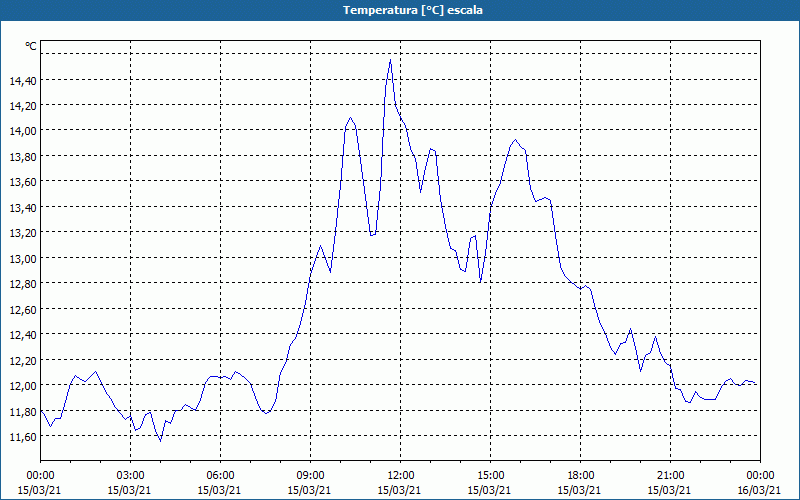Select the 14,00 y-axis value

pyautogui.click(x=23, y=131)
